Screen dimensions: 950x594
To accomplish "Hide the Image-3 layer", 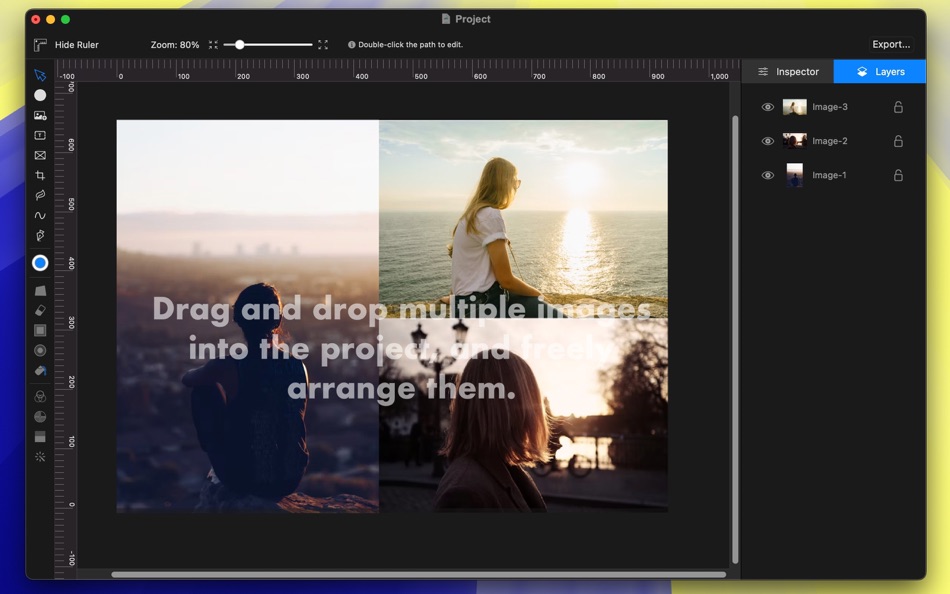I will click(x=768, y=107).
